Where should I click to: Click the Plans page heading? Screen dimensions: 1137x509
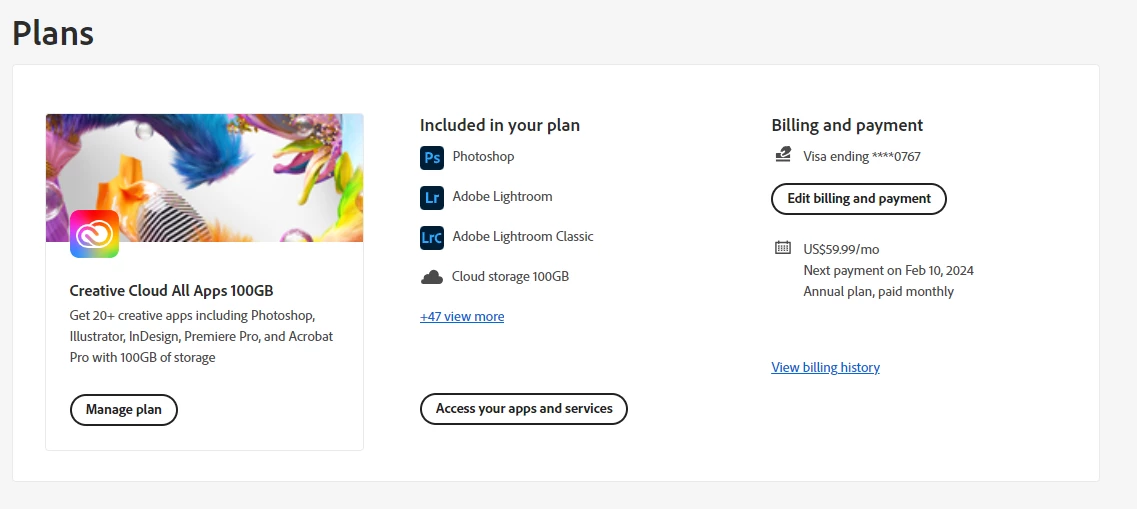tap(53, 33)
